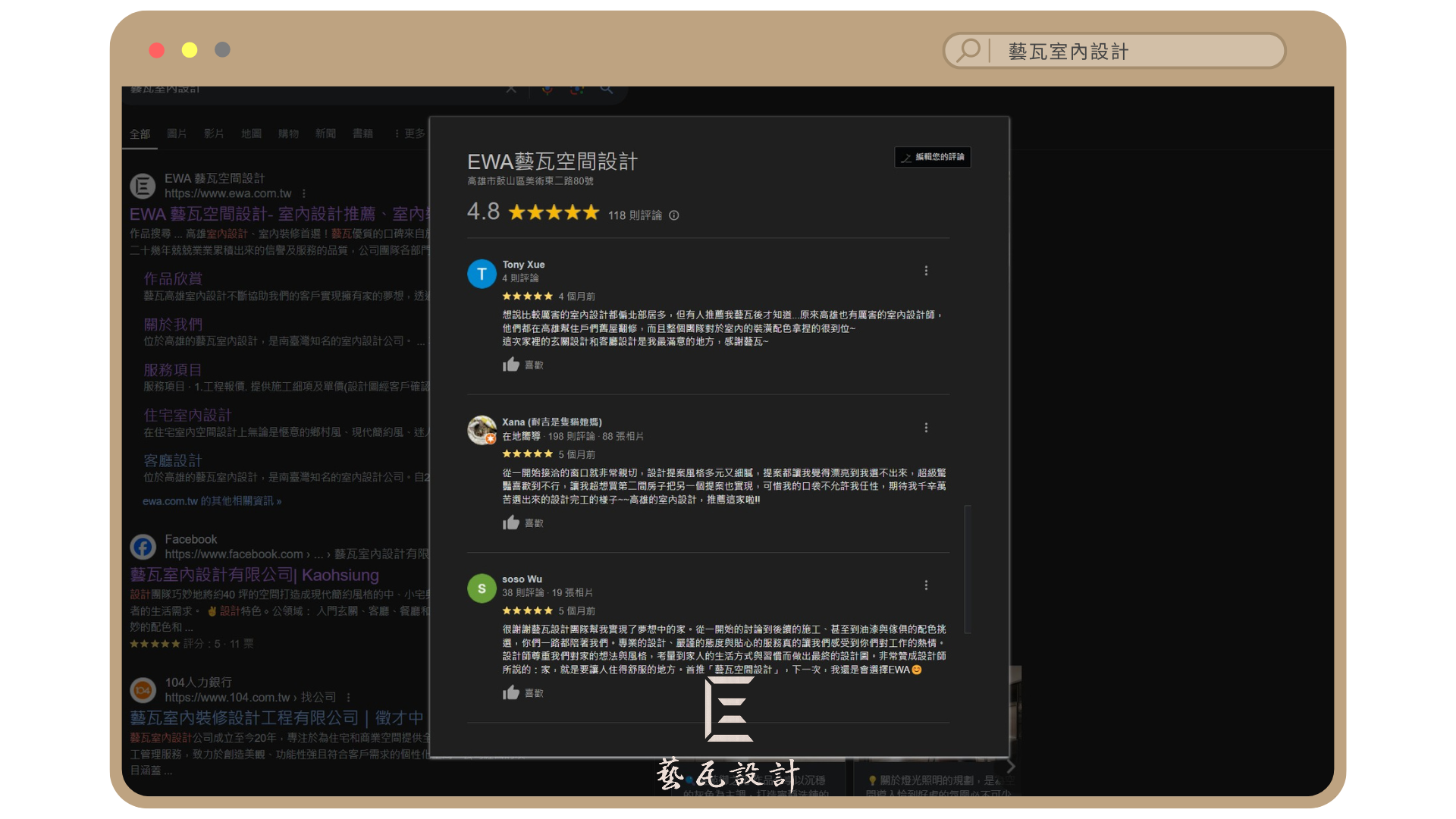The width and height of the screenshot is (1456, 819).
Task: Open soso Wu reviewer name
Action: (x=522, y=579)
